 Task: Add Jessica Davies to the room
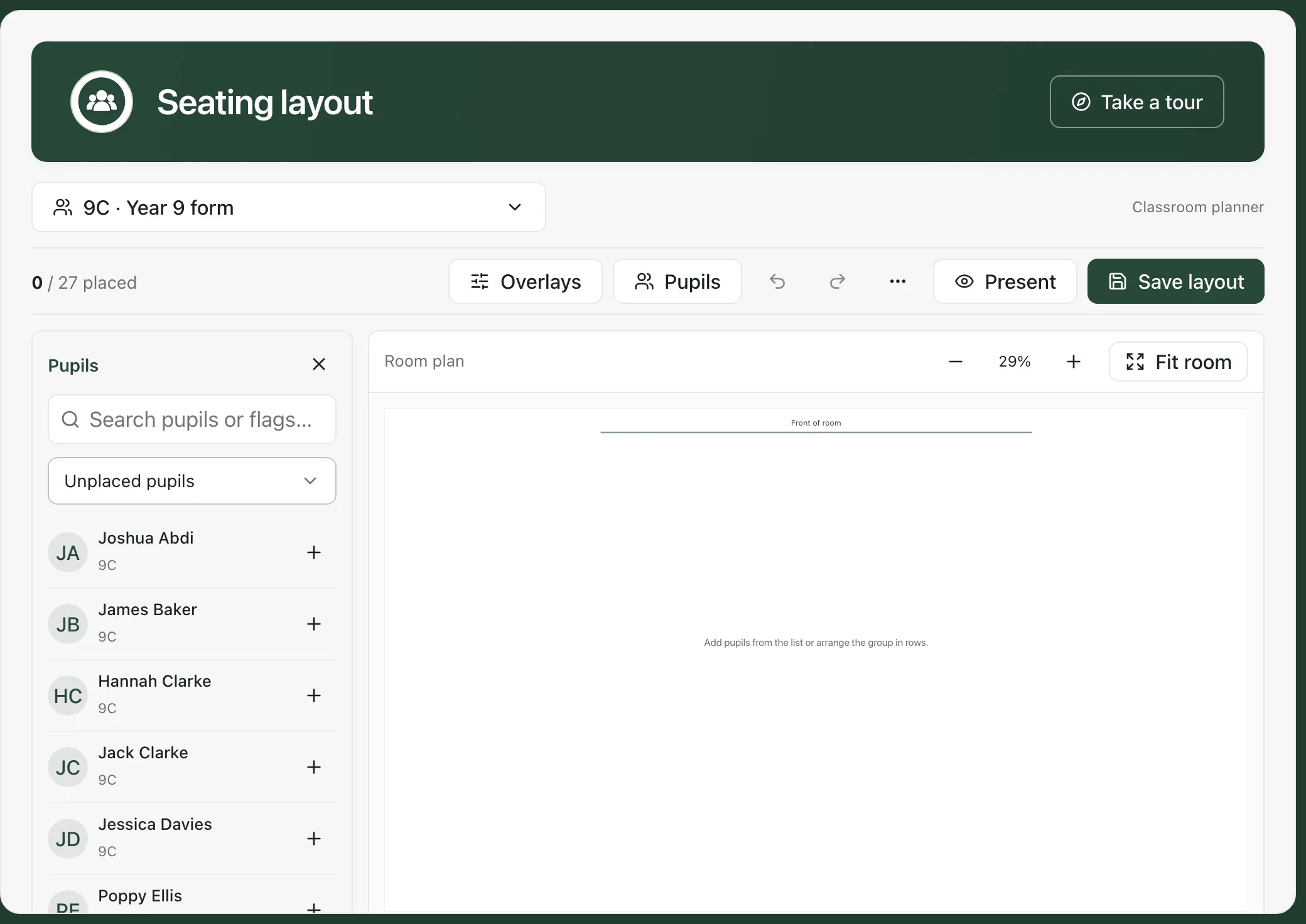point(314,839)
